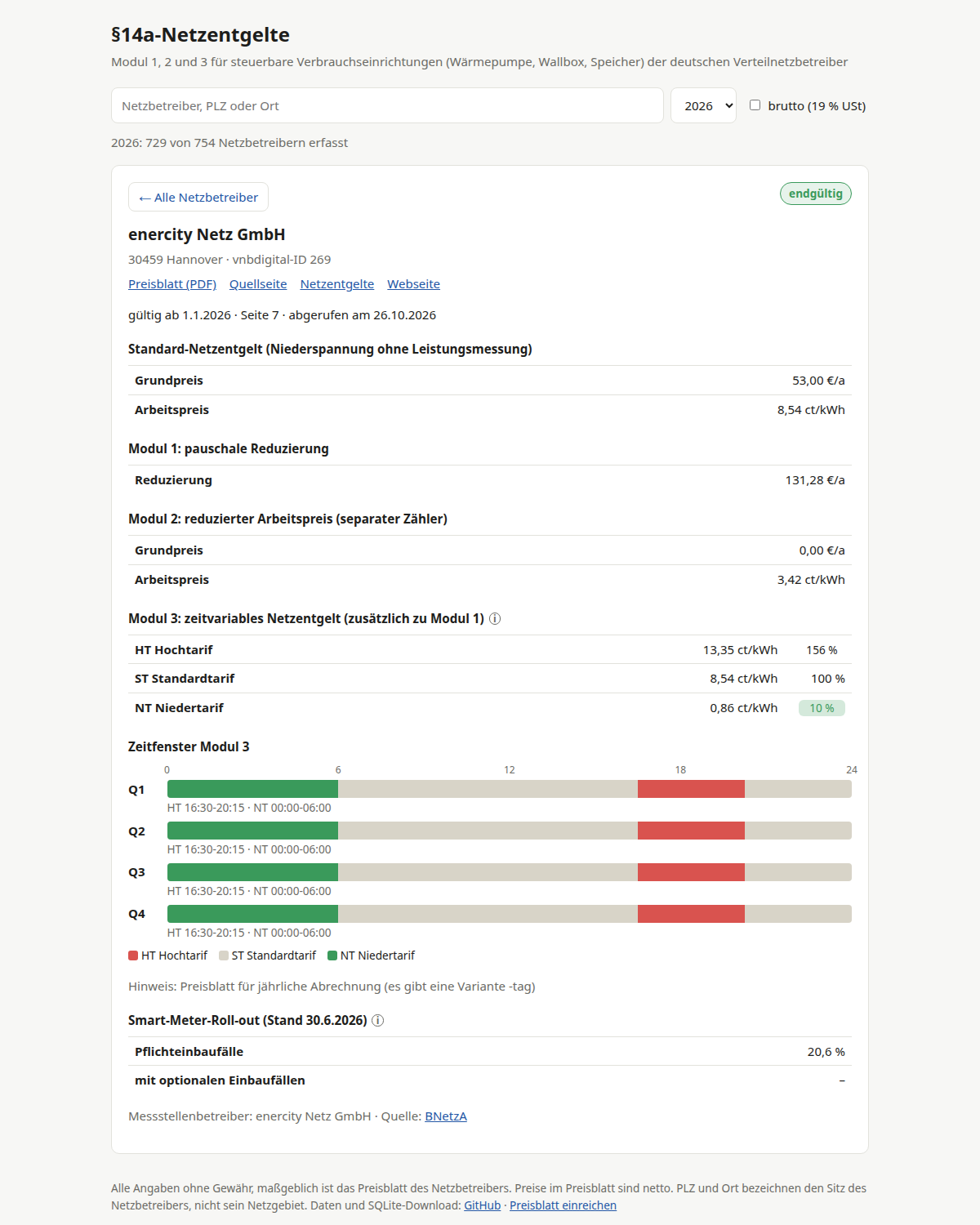Image resolution: width=980 pixels, height=1225 pixels.
Task: Click the Modul 2 Grundpreis value 0,00 €/a
Action: [x=822, y=550]
